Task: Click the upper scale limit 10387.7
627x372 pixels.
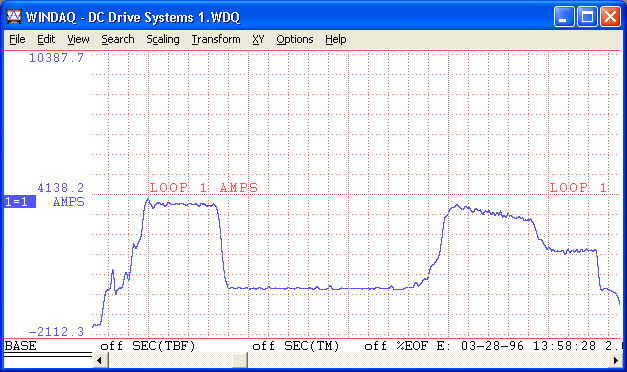Action: 56,58
